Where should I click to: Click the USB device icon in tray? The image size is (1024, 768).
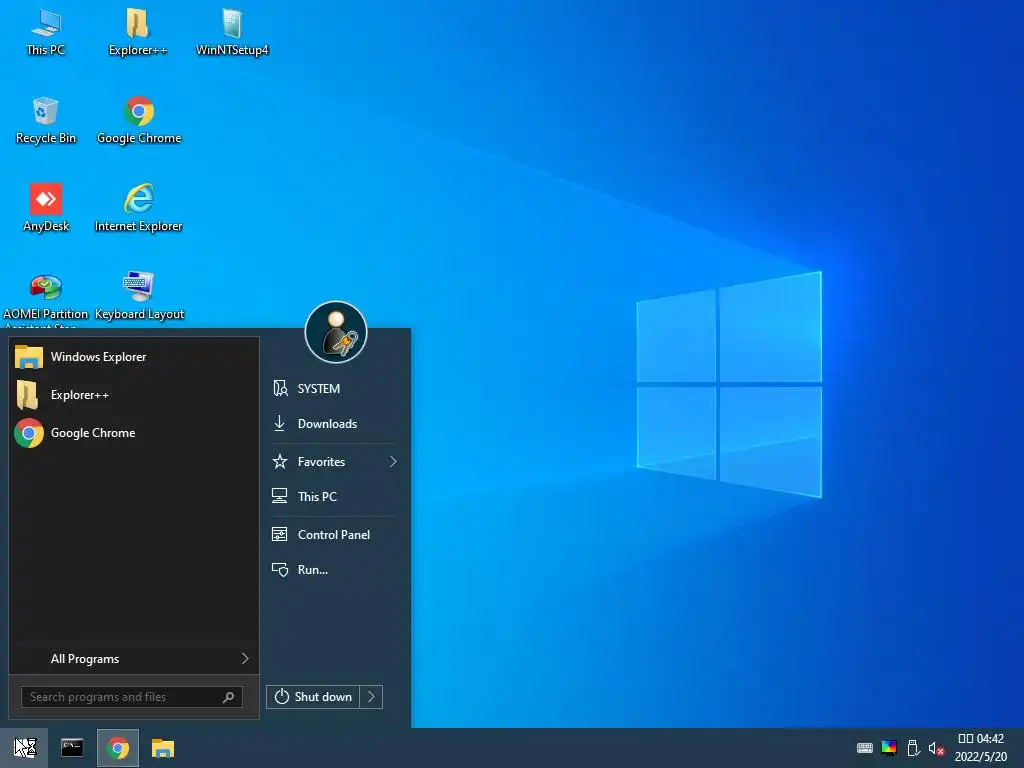pyautogui.click(x=914, y=748)
